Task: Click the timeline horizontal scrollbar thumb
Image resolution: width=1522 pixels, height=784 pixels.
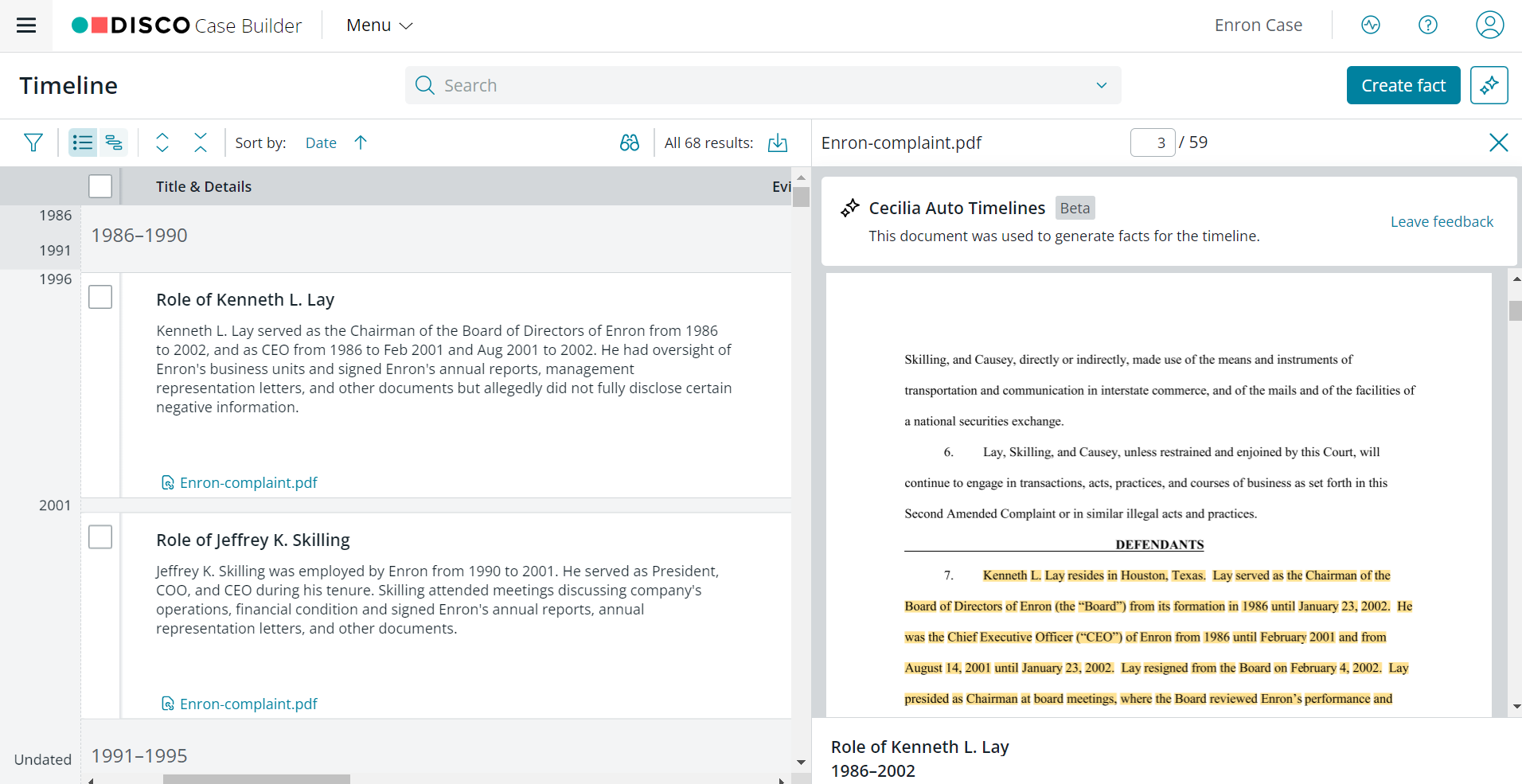Action: point(256,779)
